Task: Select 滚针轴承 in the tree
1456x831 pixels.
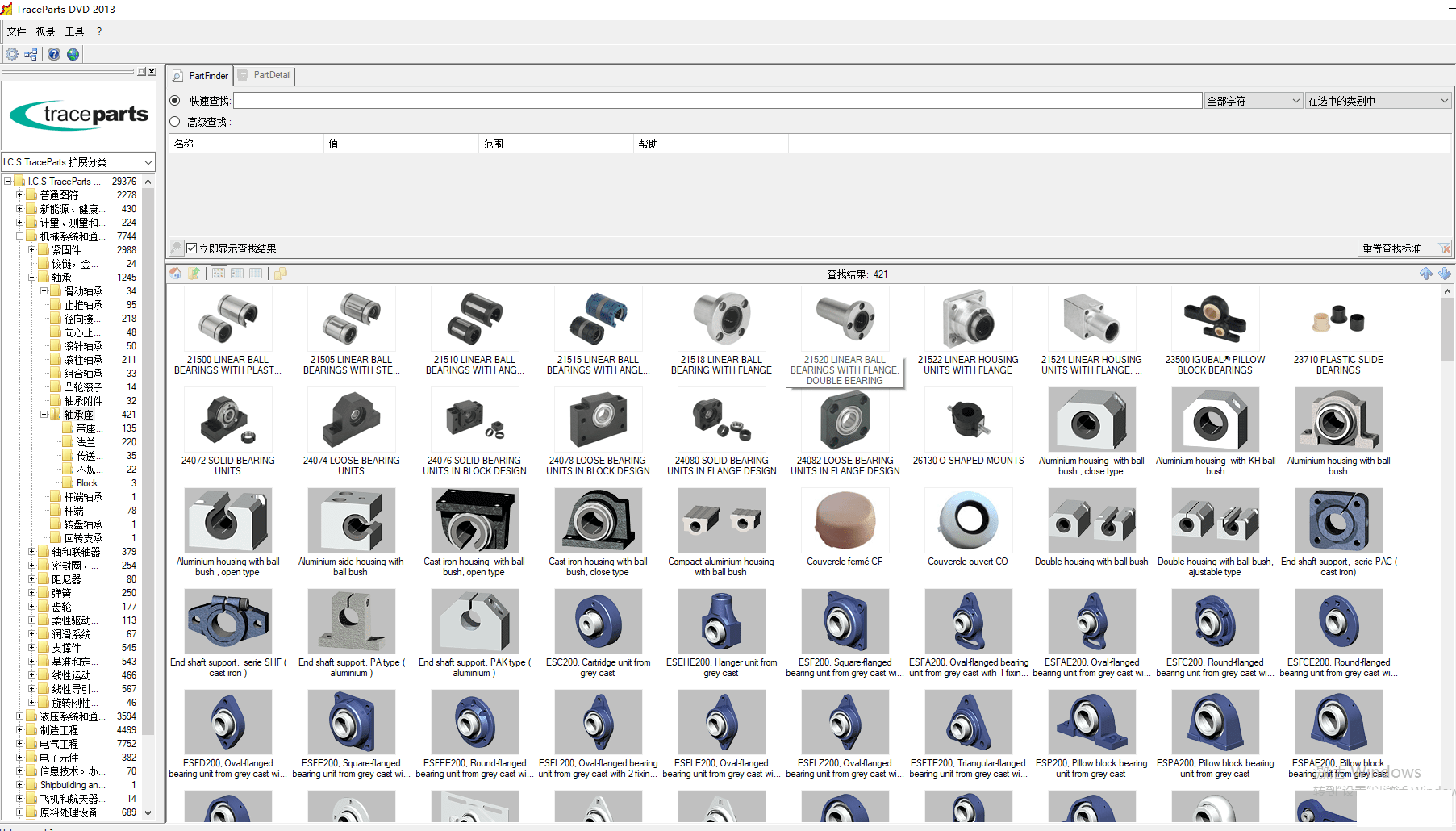Action: [x=83, y=346]
